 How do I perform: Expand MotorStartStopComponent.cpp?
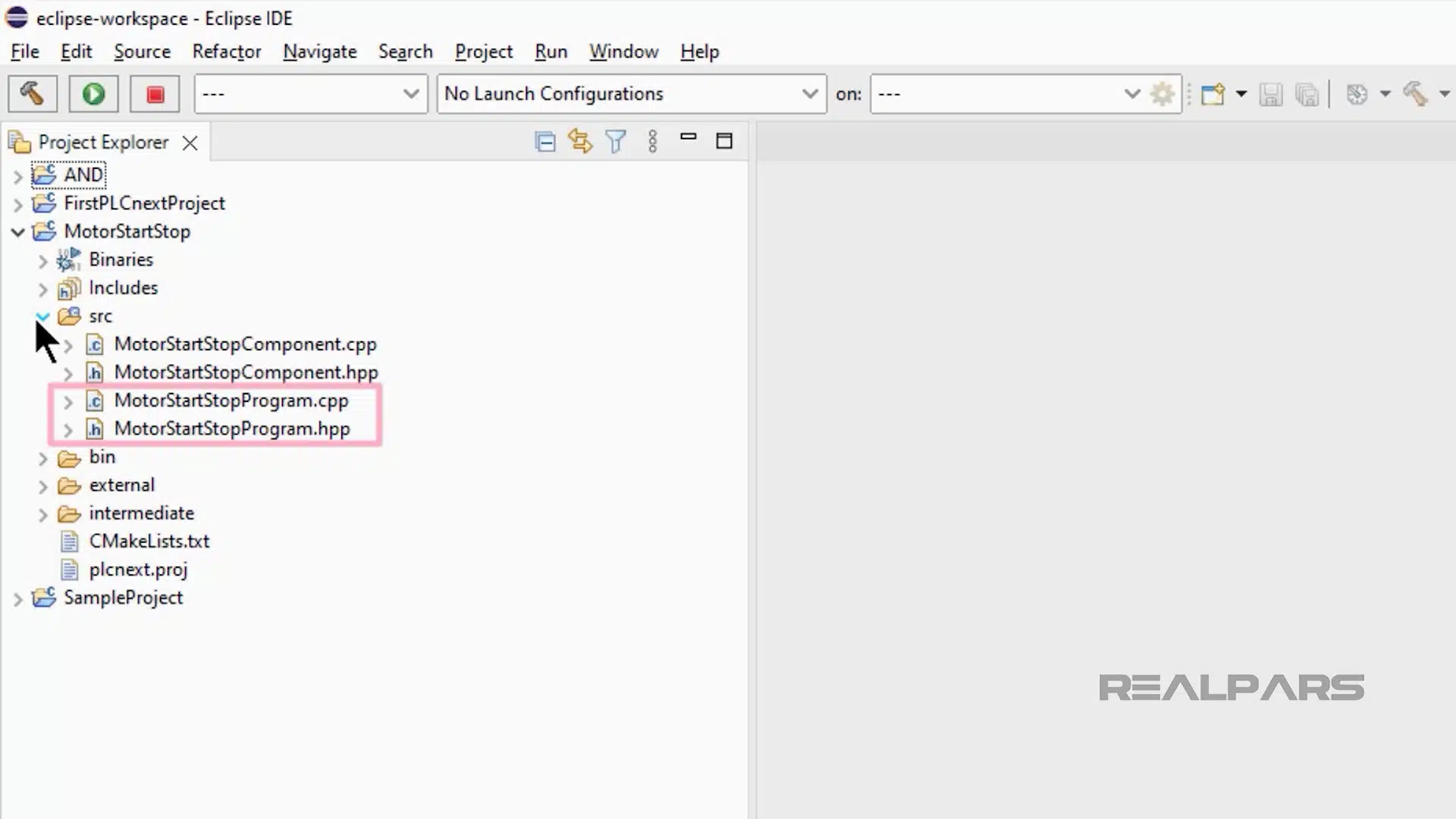click(x=67, y=346)
